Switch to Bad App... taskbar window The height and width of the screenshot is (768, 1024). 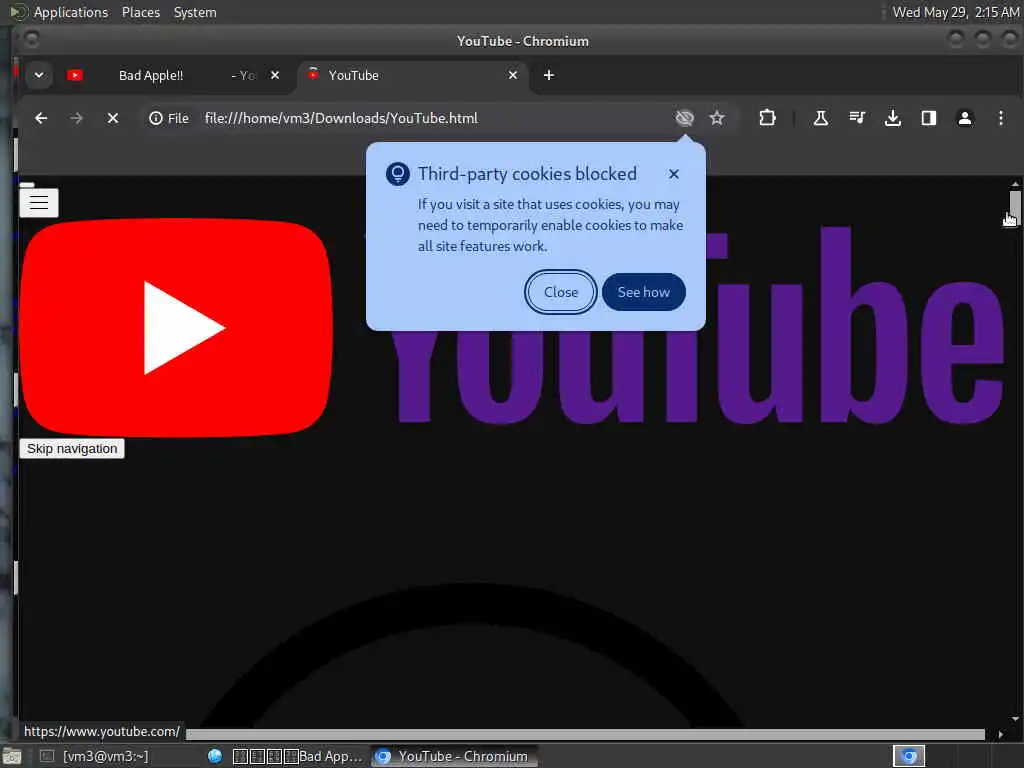click(286, 756)
